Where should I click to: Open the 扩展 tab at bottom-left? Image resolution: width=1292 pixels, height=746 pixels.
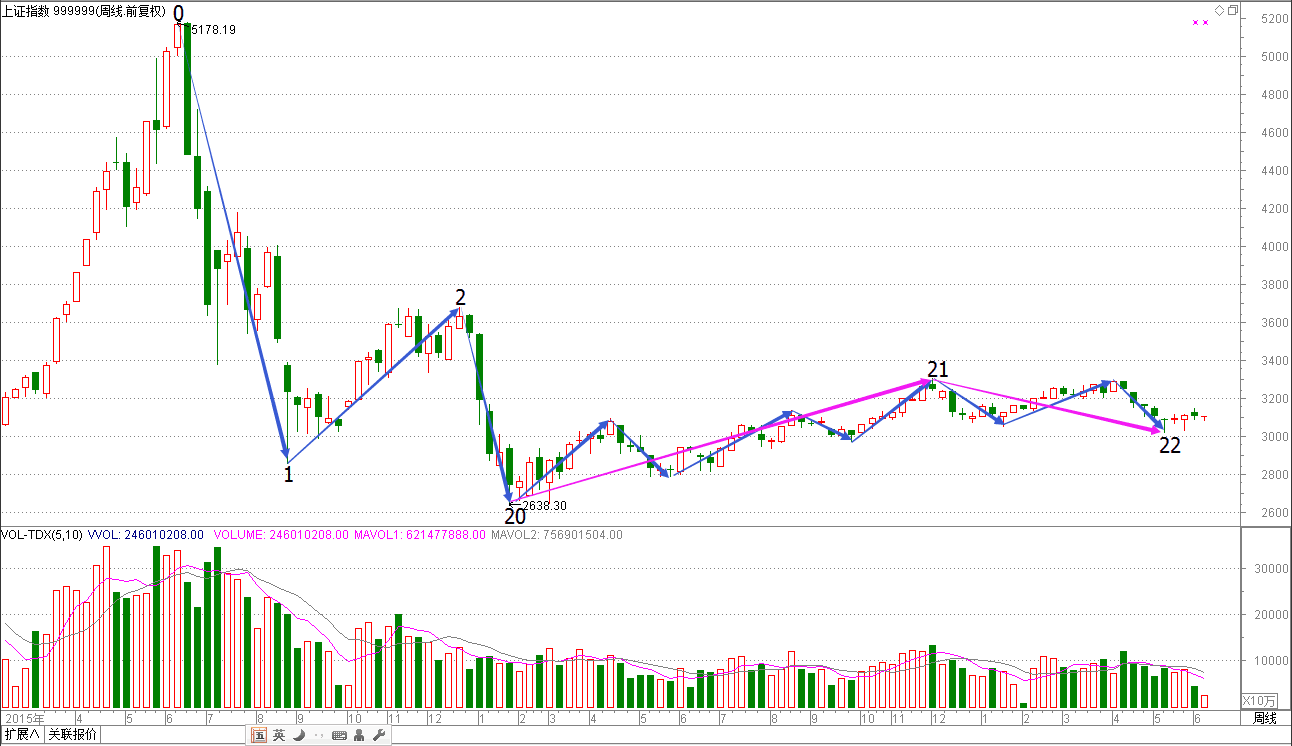pyautogui.click(x=22, y=735)
